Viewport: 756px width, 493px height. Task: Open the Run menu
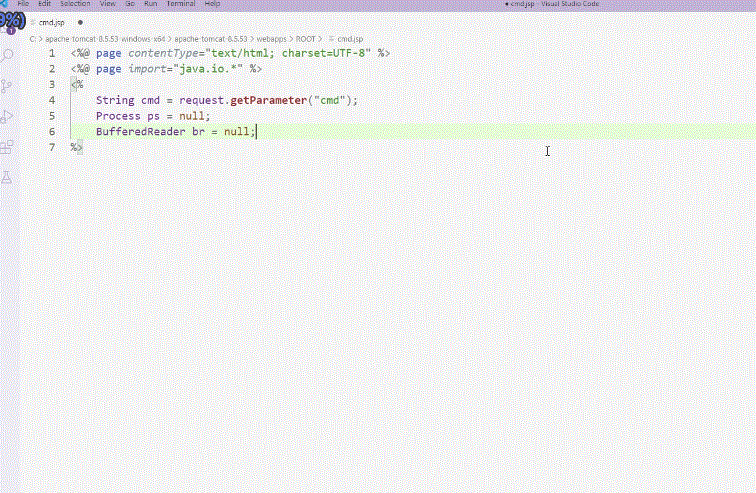[150, 3]
